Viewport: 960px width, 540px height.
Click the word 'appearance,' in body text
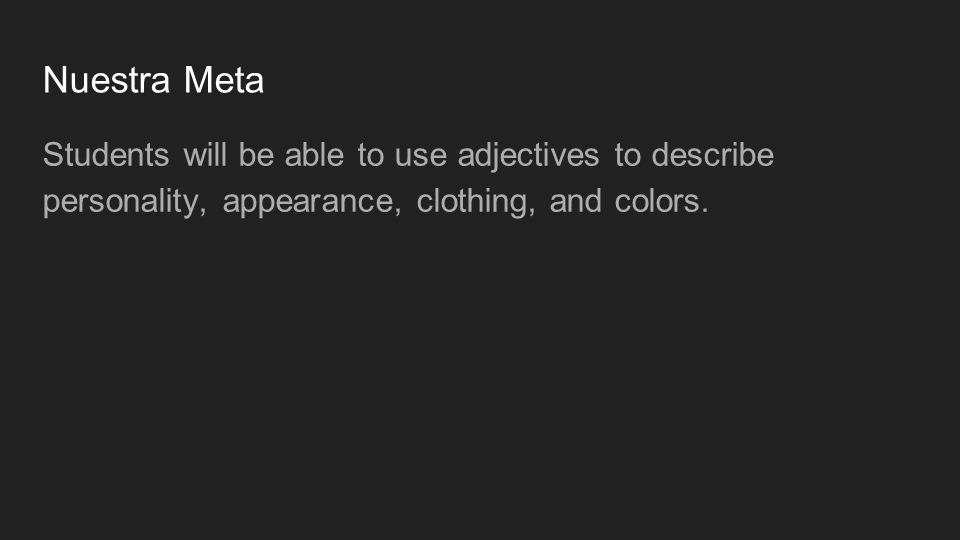point(312,203)
